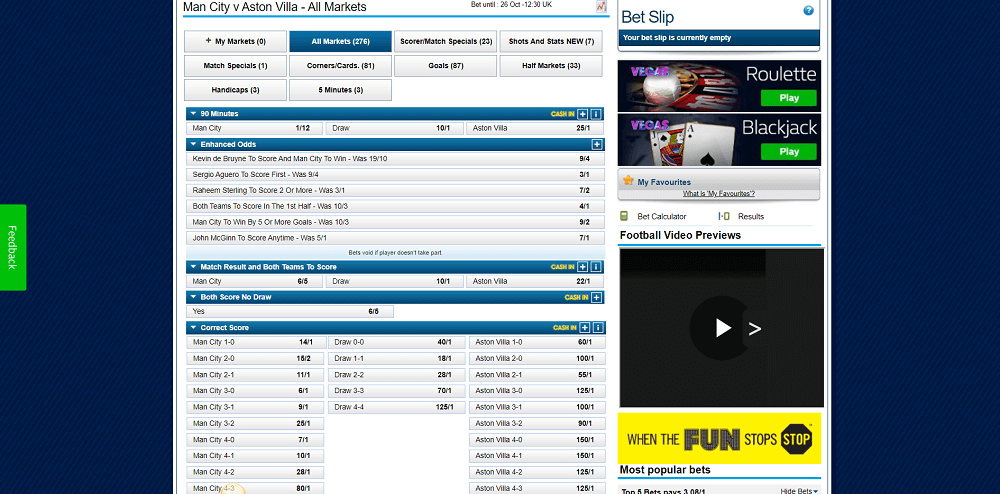Screen dimensions: 1000x494
Task: Collapse Both Score No Draw section
Action: point(193,297)
